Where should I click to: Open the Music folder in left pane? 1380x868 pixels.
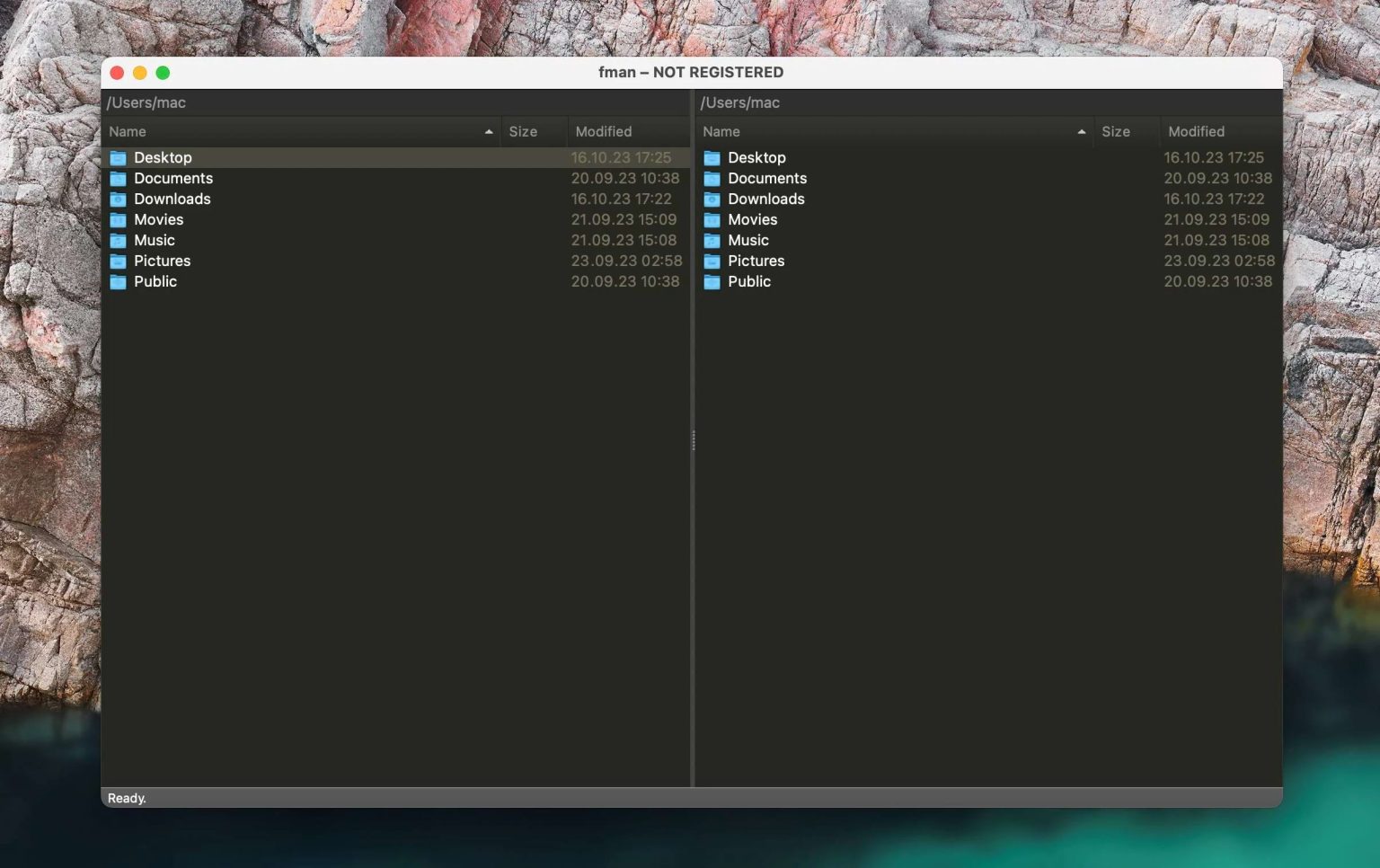tap(155, 240)
